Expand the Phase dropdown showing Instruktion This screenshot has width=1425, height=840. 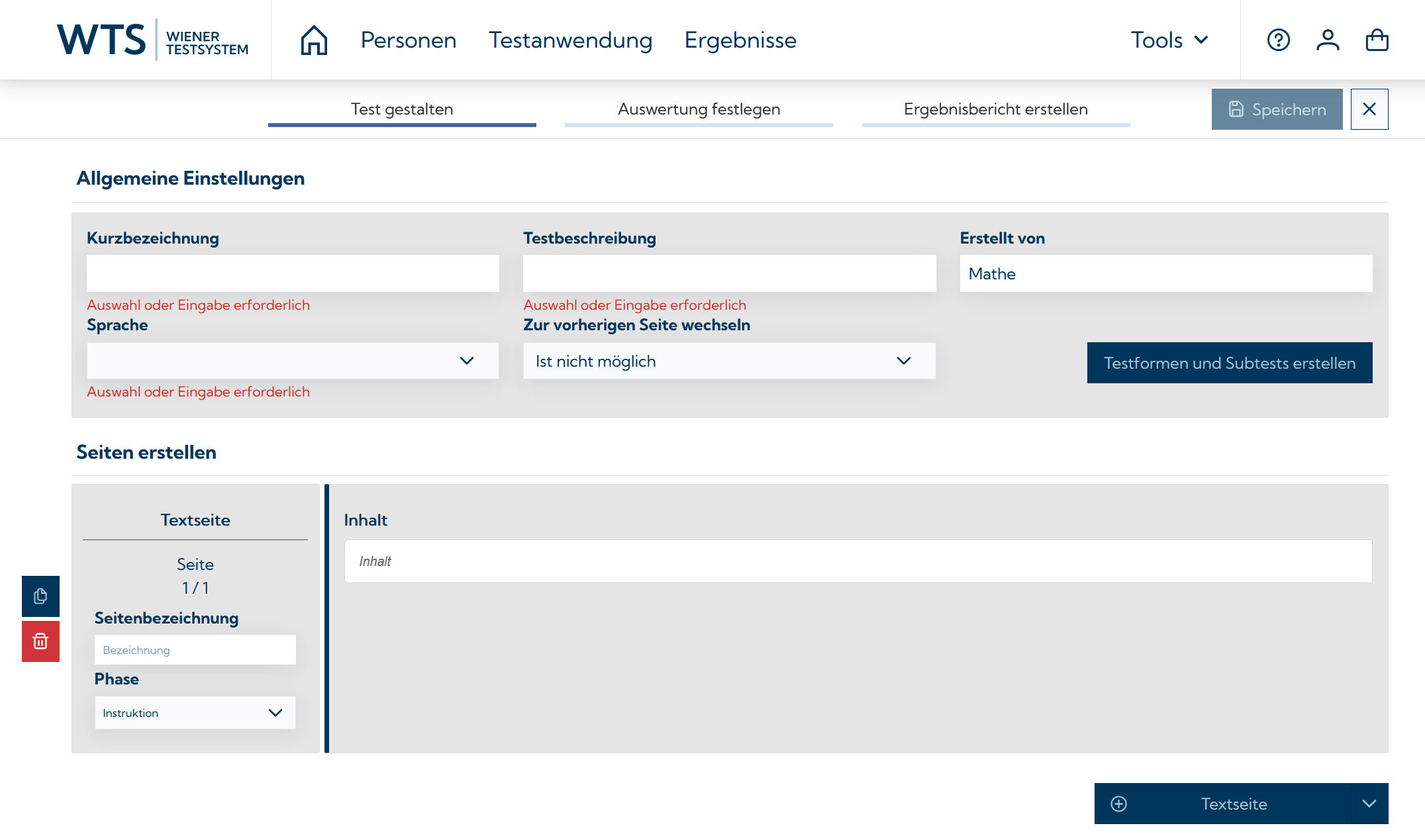pos(195,713)
